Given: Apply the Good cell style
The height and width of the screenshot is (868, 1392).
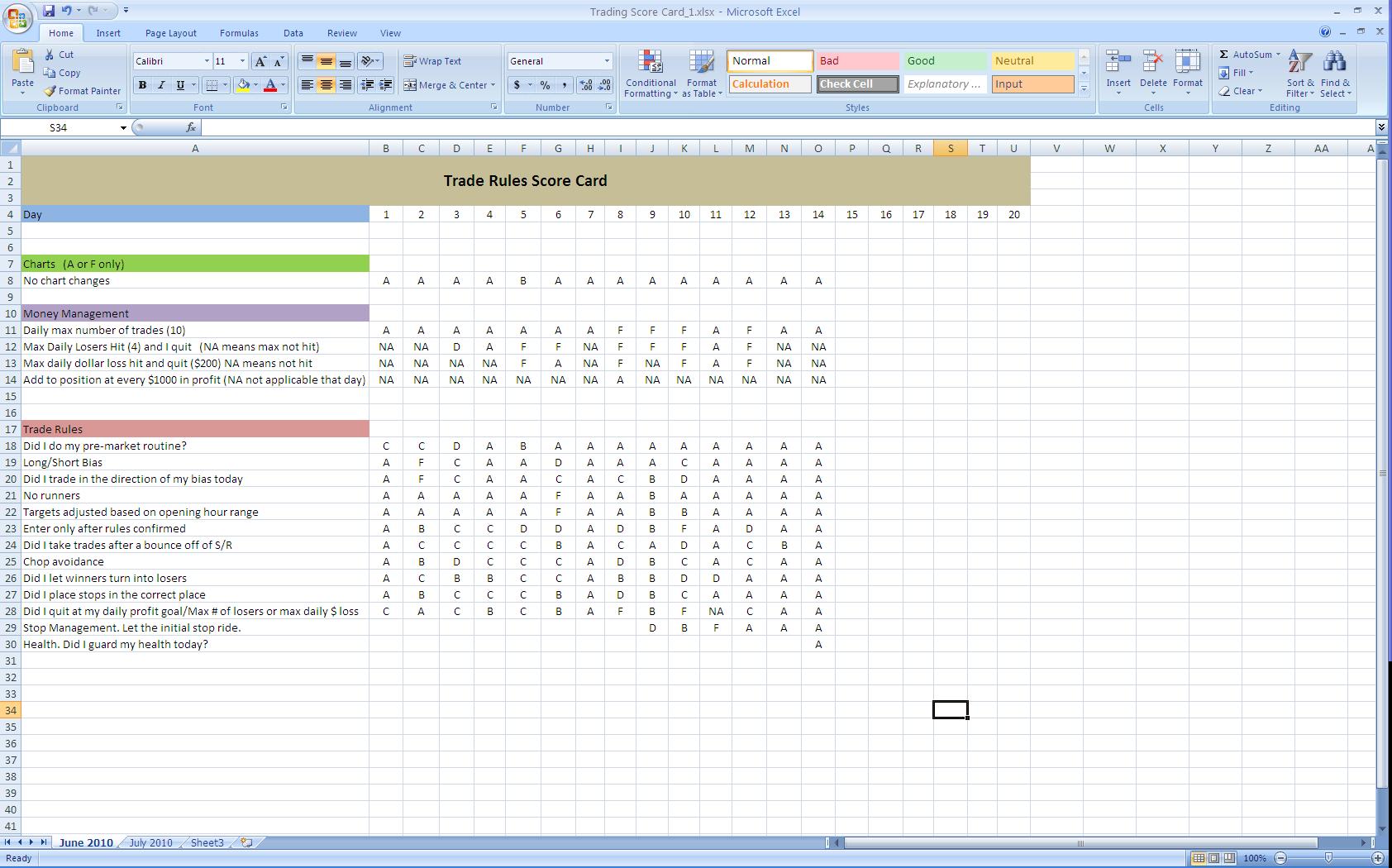Looking at the screenshot, I should pyautogui.click(x=945, y=61).
